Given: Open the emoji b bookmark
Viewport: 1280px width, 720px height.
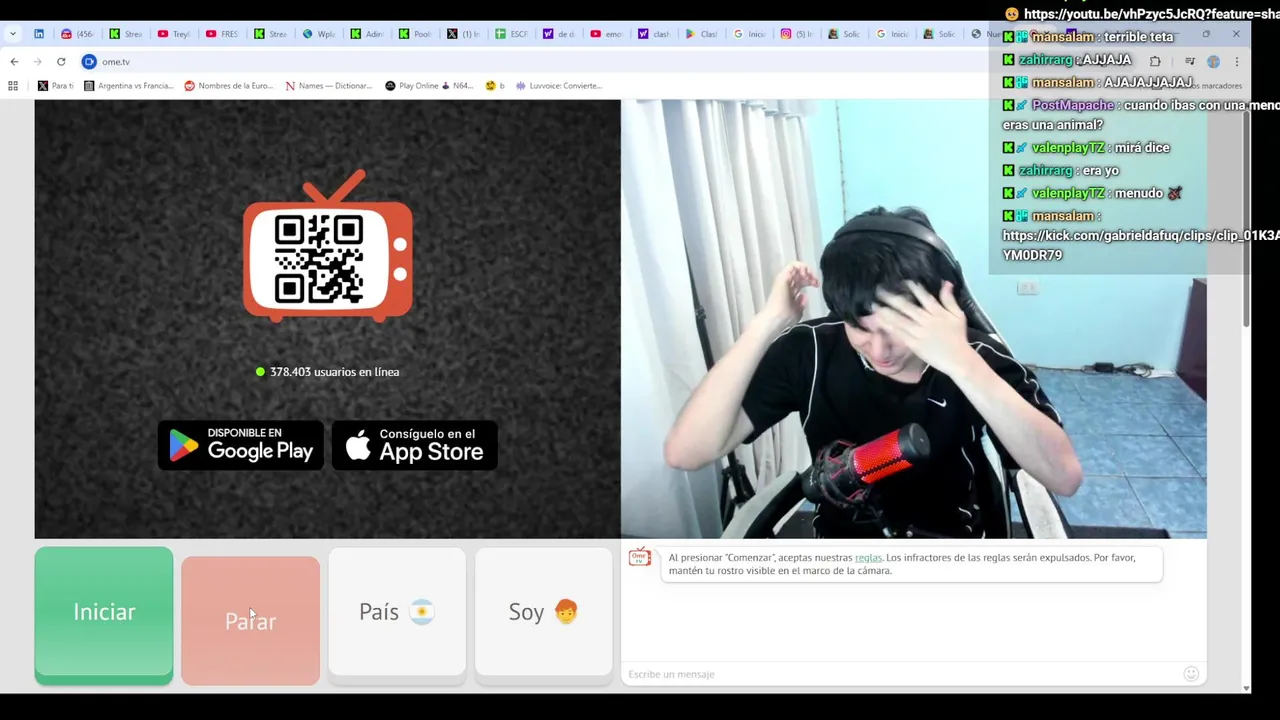Looking at the screenshot, I should 495,86.
